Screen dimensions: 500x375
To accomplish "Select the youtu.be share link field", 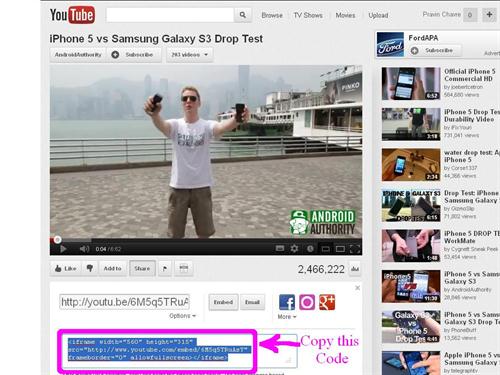I will click(125, 302).
